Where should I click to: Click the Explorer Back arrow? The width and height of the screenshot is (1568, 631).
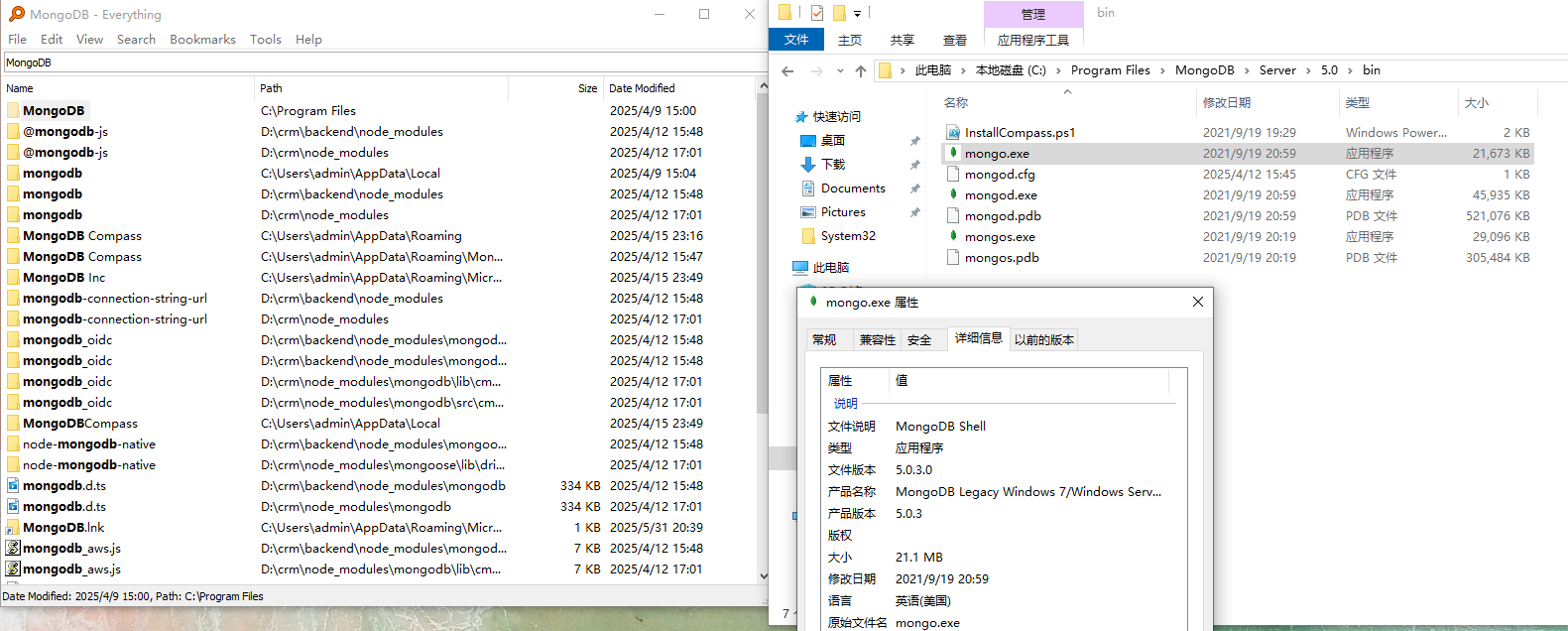click(x=787, y=70)
